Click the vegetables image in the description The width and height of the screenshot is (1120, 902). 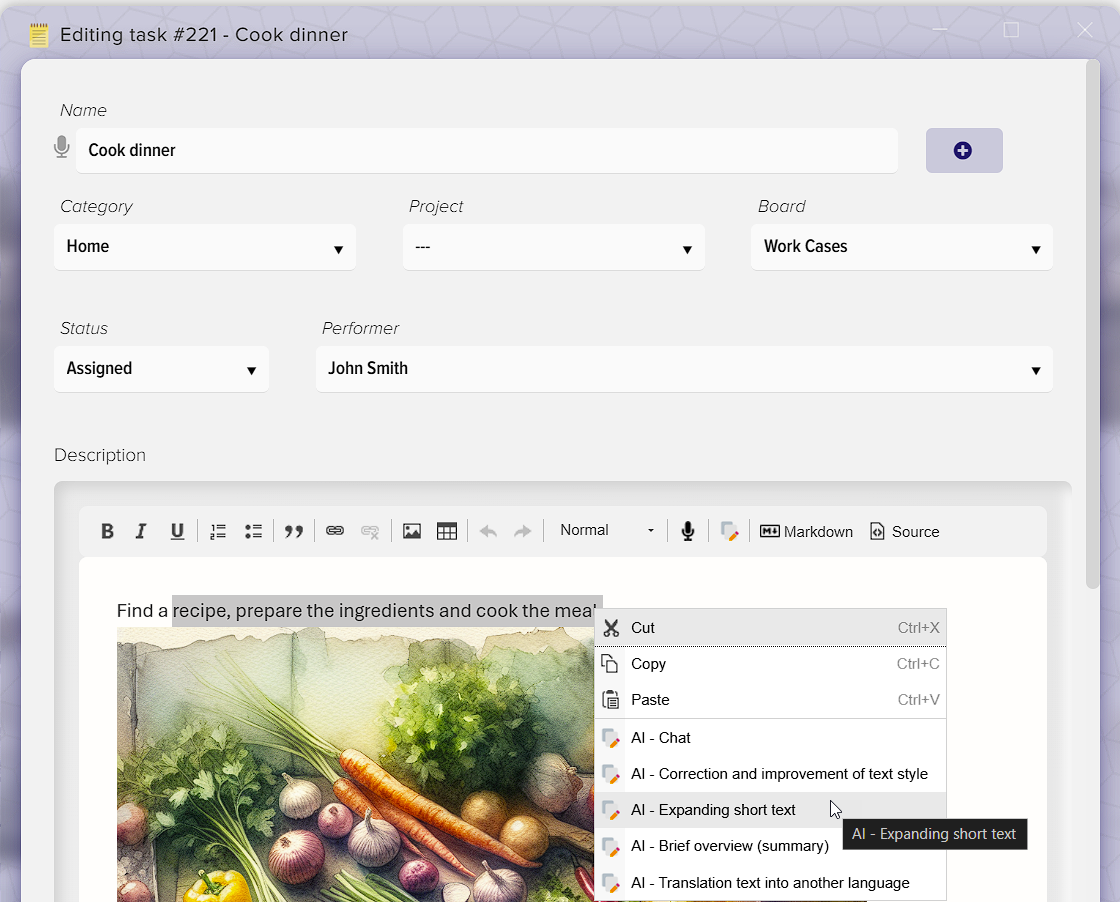pyautogui.click(x=356, y=764)
